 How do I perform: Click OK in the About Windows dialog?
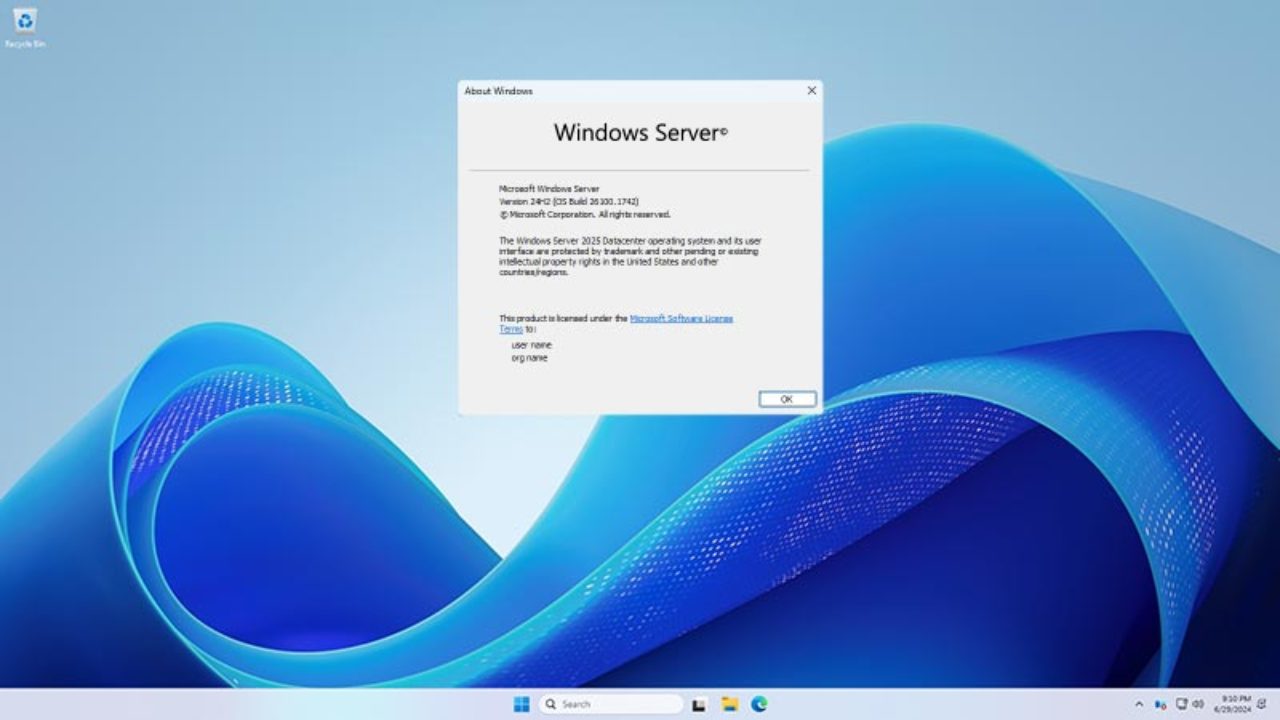[x=786, y=397]
